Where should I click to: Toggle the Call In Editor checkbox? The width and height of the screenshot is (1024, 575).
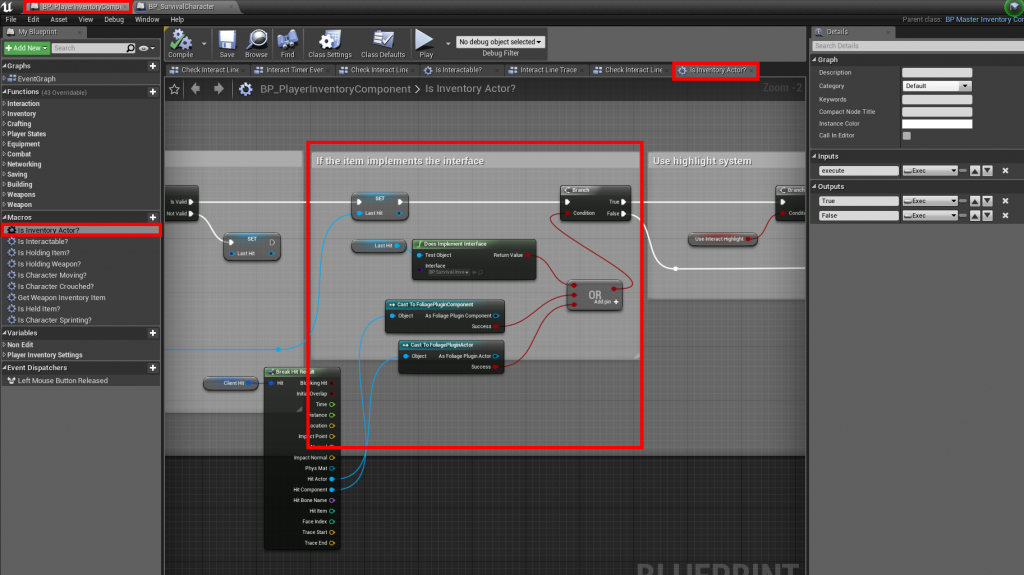(906, 136)
